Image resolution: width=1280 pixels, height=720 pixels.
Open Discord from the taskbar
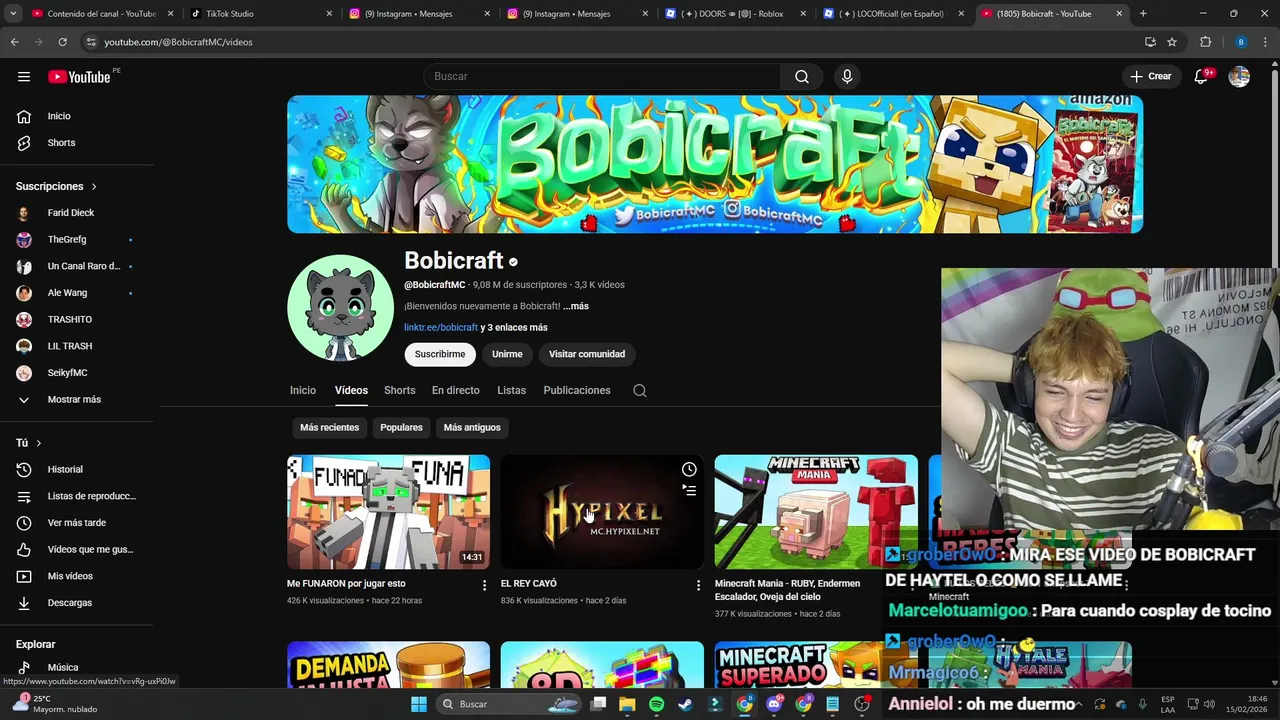tap(774, 704)
